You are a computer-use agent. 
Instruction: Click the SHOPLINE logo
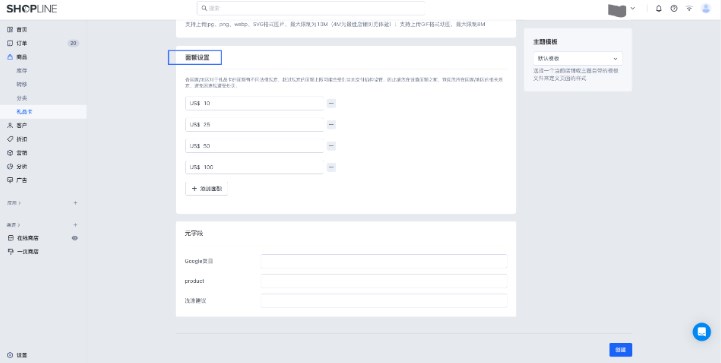coord(32,9)
